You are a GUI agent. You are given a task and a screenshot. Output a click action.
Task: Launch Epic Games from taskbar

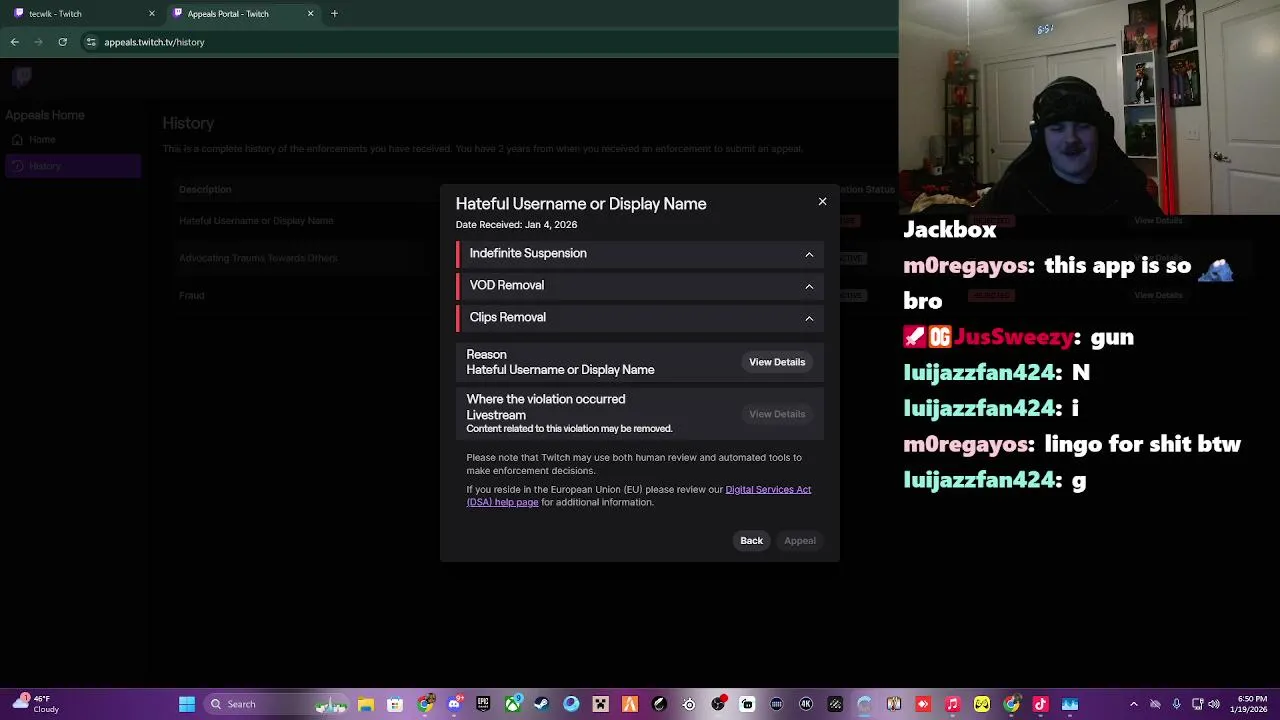pyautogui.click(x=483, y=704)
